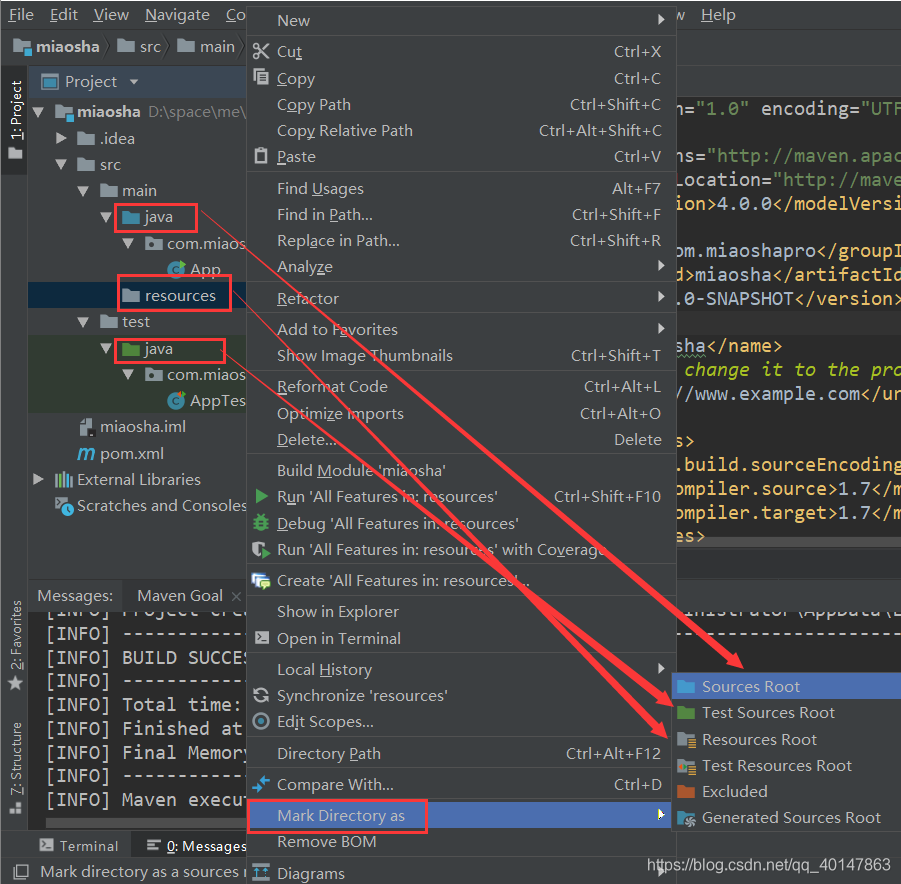Open the File menu
Screen dimensions: 901x884
coord(21,14)
